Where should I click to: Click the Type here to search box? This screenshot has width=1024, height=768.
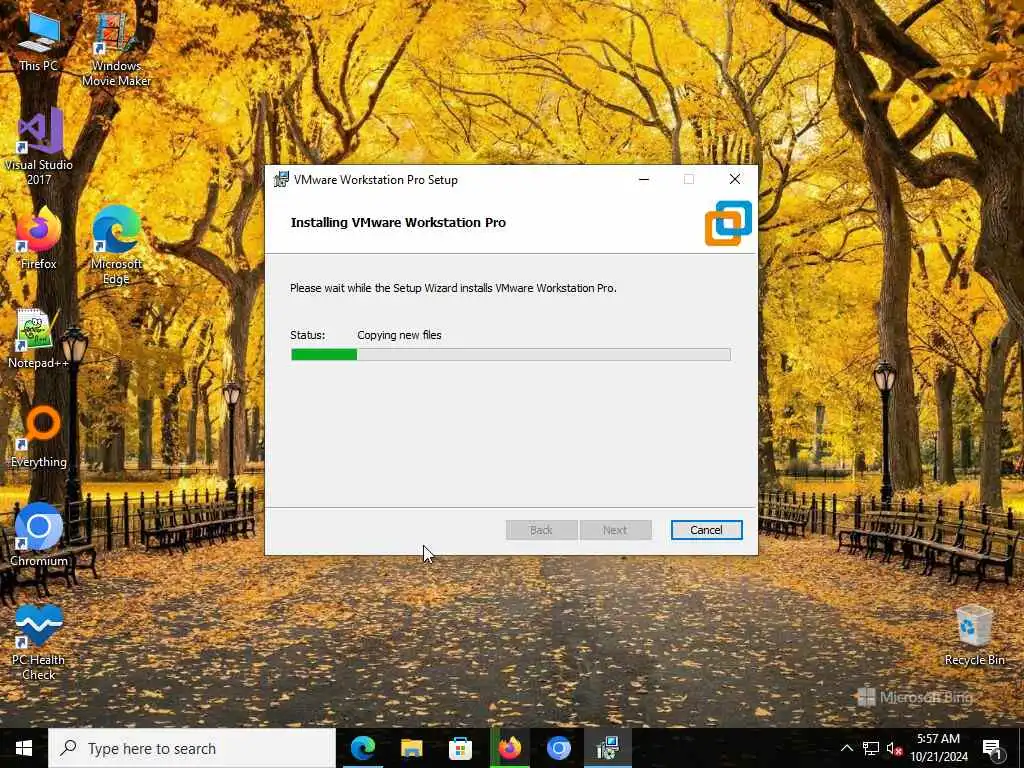point(192,748)
